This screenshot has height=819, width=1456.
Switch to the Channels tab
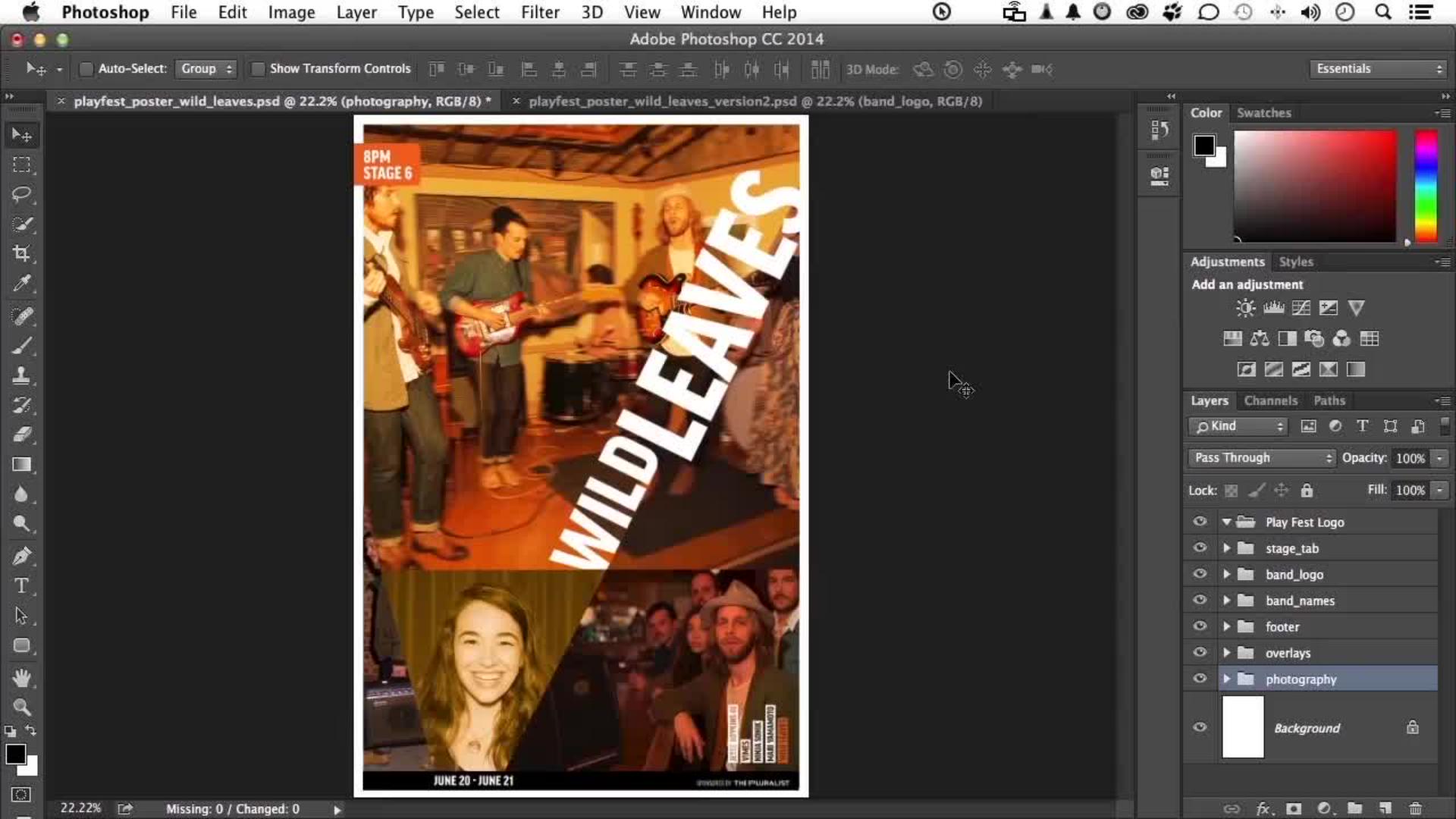click(x=1270, y=400)
